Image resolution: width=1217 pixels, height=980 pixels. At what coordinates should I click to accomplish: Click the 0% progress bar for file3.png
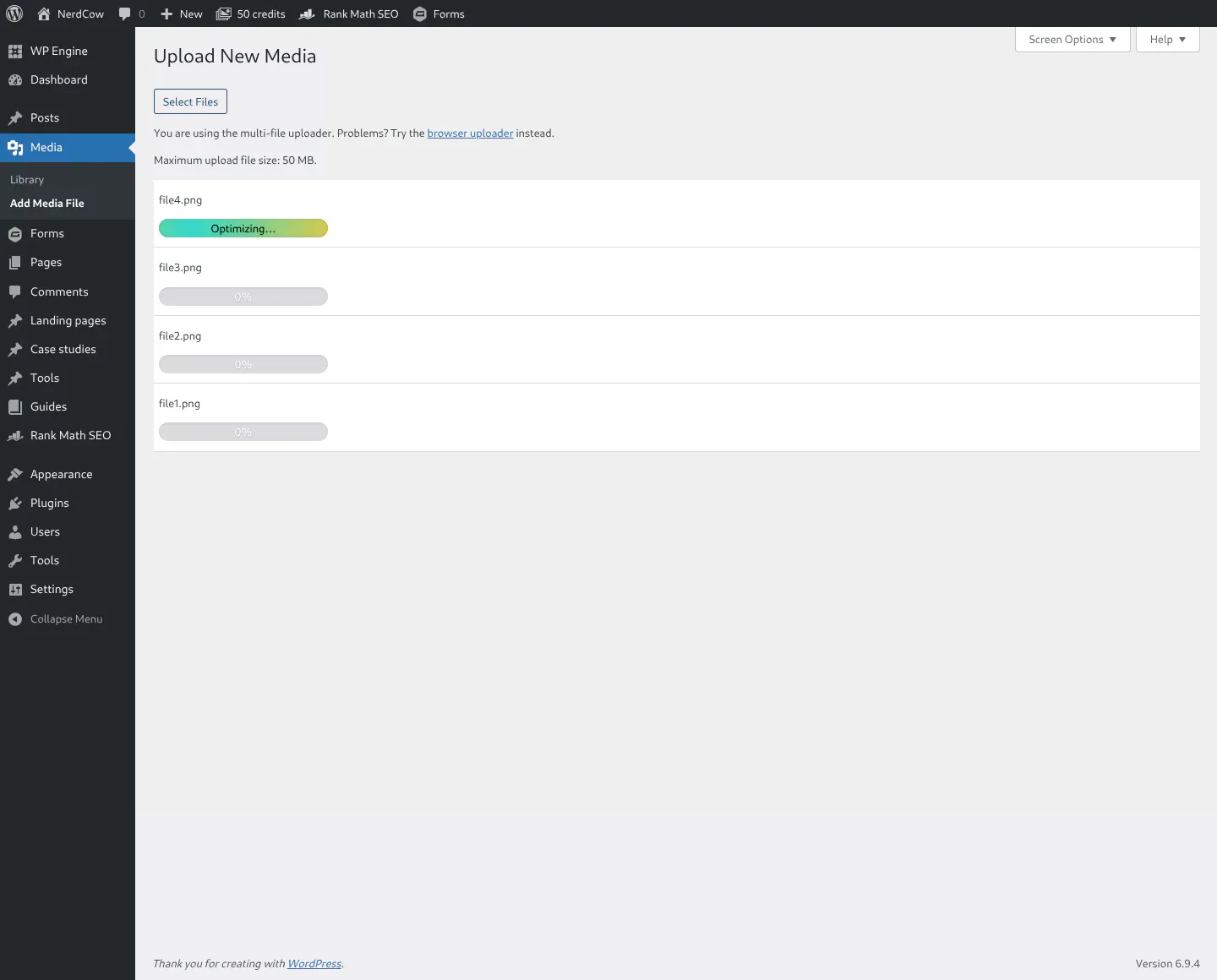(x=243, y=297)
